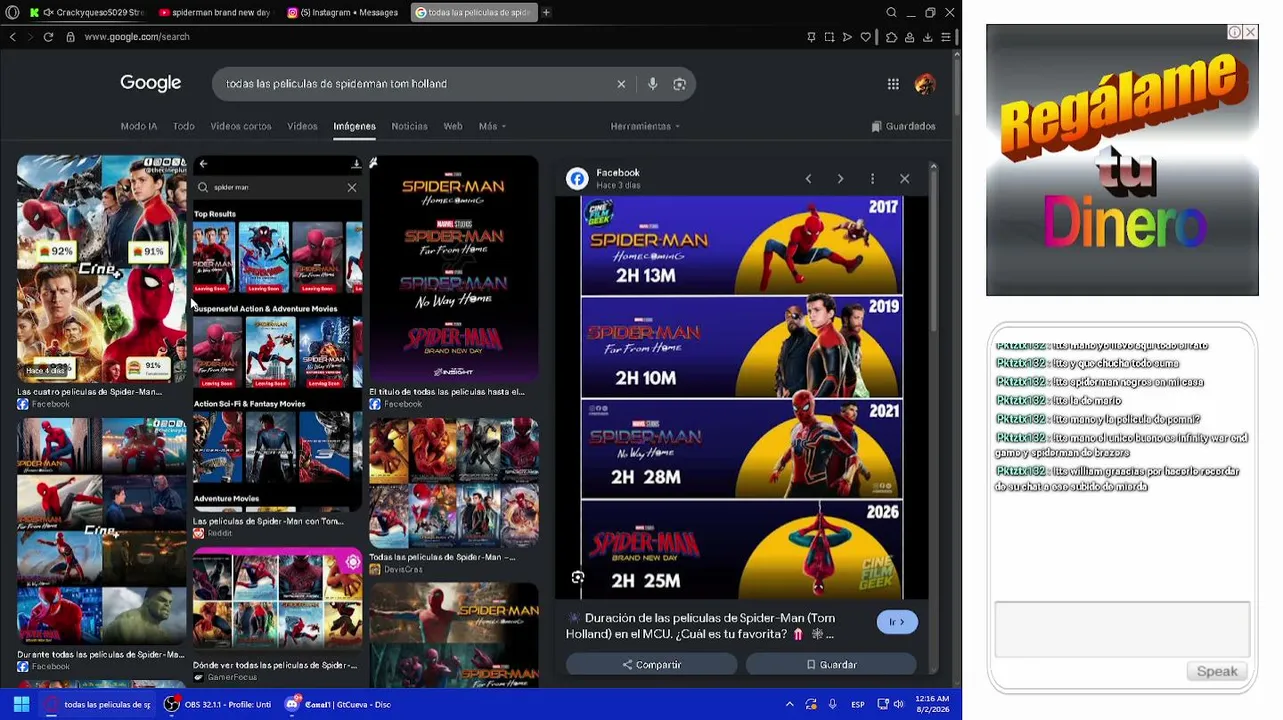
Task: Switch to the spiderman brand new day tab
Action: 215,12
